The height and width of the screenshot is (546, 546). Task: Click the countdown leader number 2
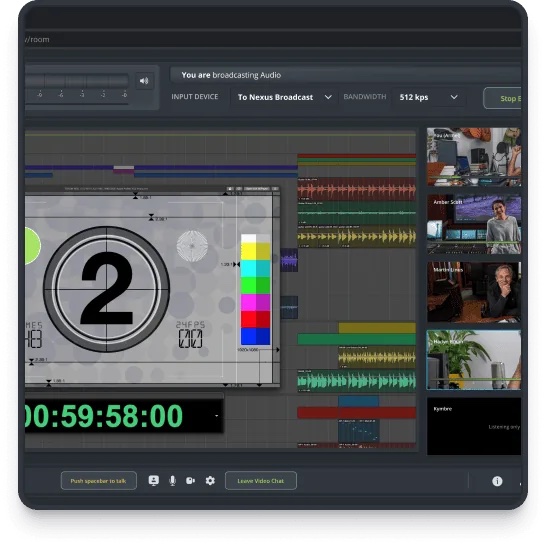[x=107, y=288]
